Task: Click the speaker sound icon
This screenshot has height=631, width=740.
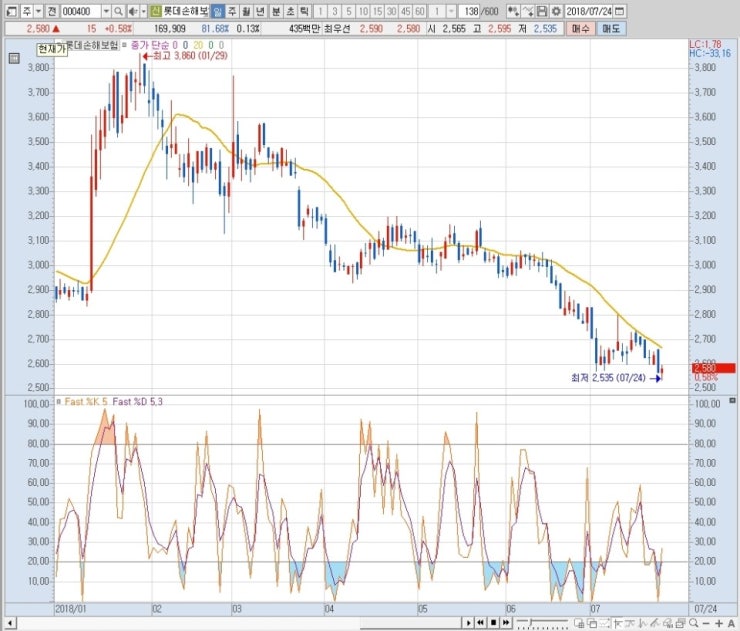Action: [x=131, y=11]
